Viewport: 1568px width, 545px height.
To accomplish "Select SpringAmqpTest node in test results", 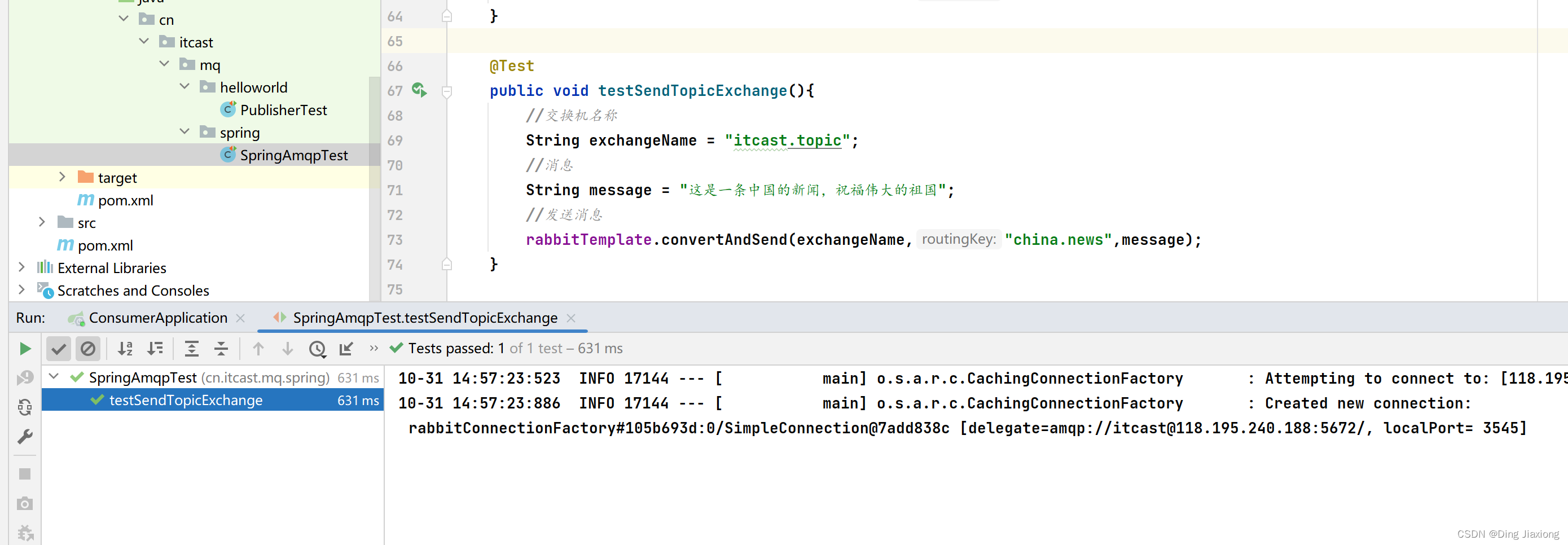I will click(213, 377).
